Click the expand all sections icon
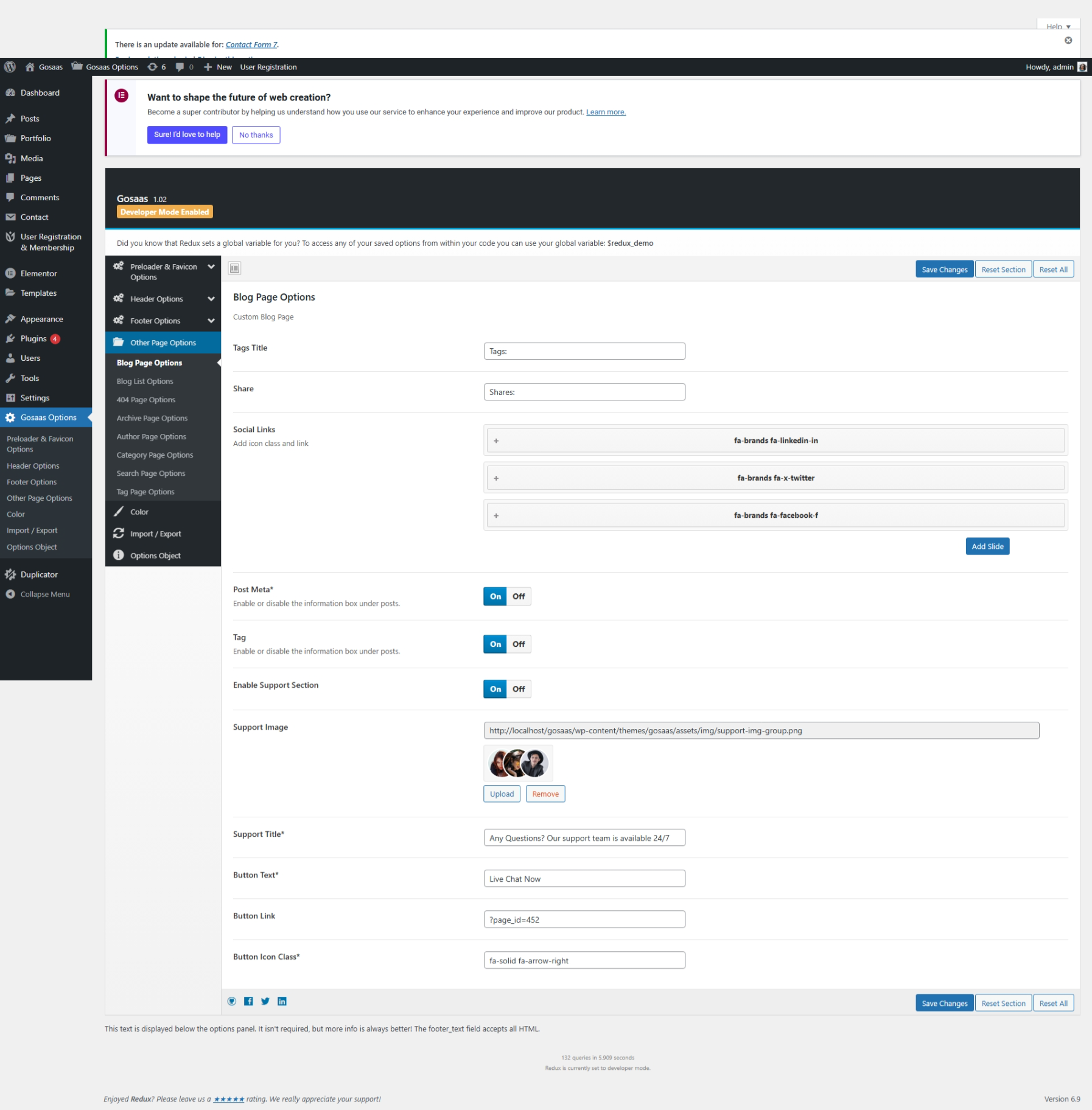Image resolution: width=1092 pixels, height=1110 pixels. click(234, 268)
